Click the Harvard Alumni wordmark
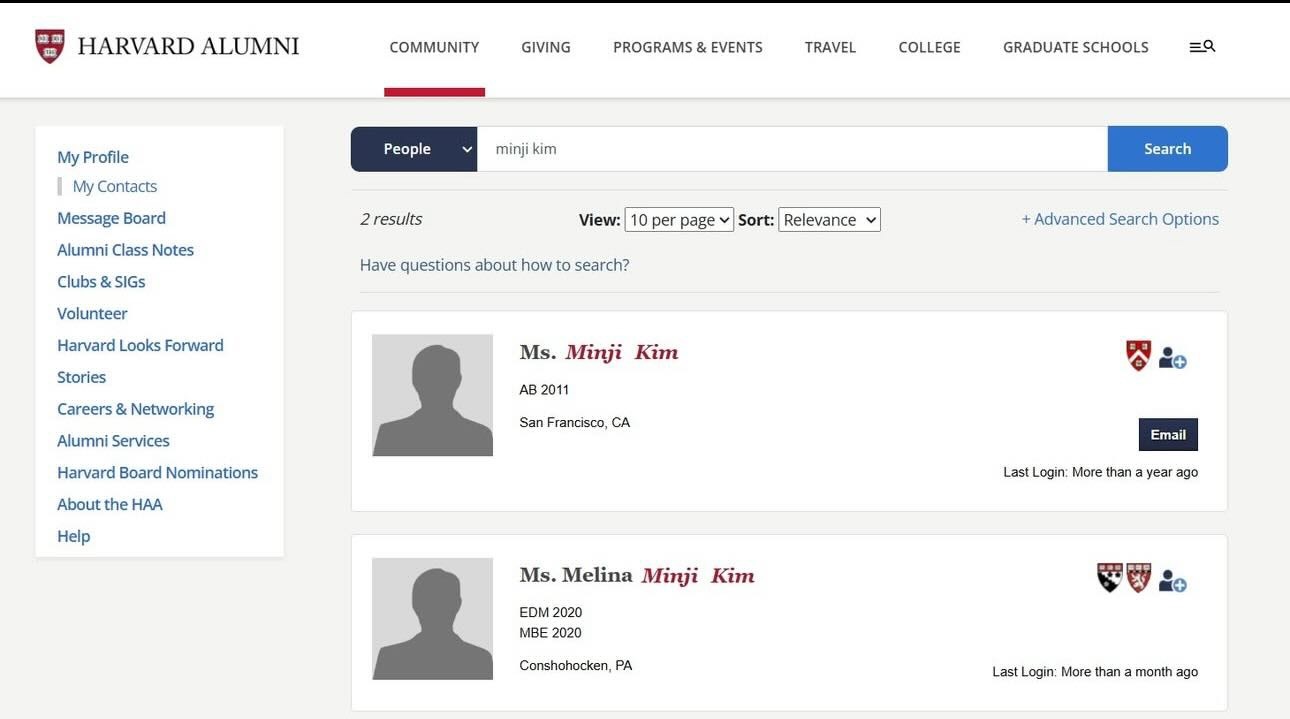Screen dimensions: 1290x719 coord(188,46)
